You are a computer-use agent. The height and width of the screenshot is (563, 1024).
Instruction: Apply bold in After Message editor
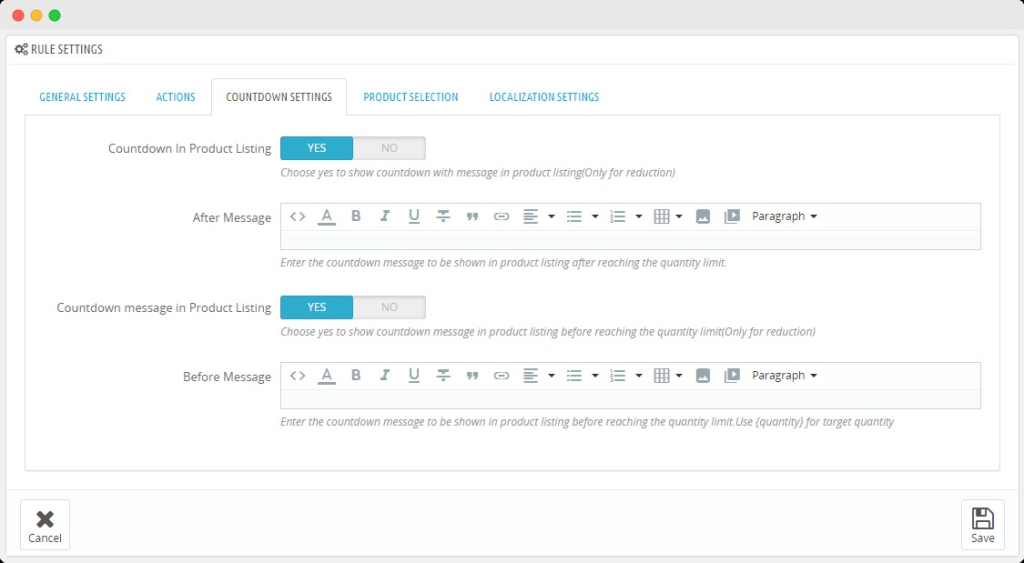click(355, 217)
